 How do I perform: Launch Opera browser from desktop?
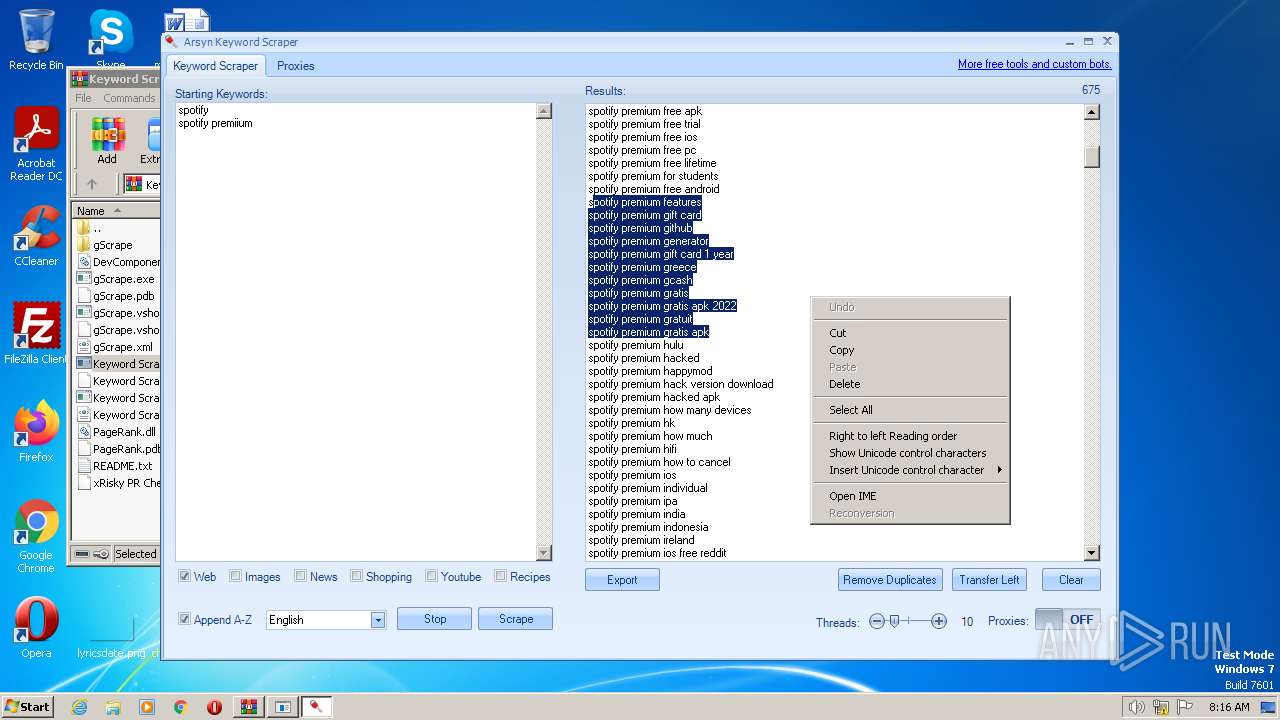36,628
